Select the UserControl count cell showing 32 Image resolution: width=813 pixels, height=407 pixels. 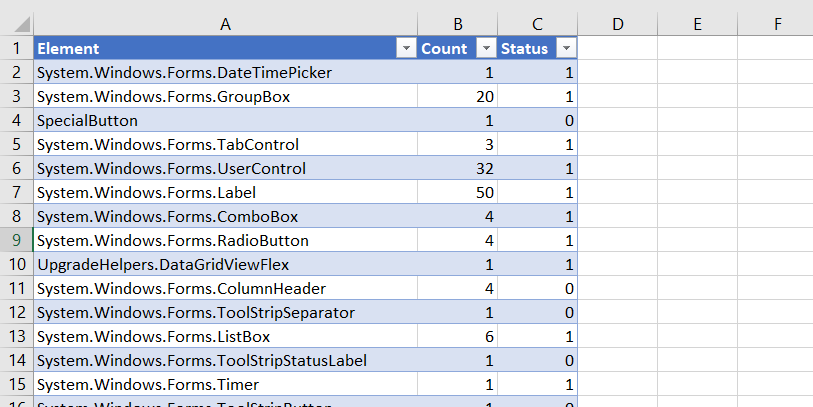457,168
